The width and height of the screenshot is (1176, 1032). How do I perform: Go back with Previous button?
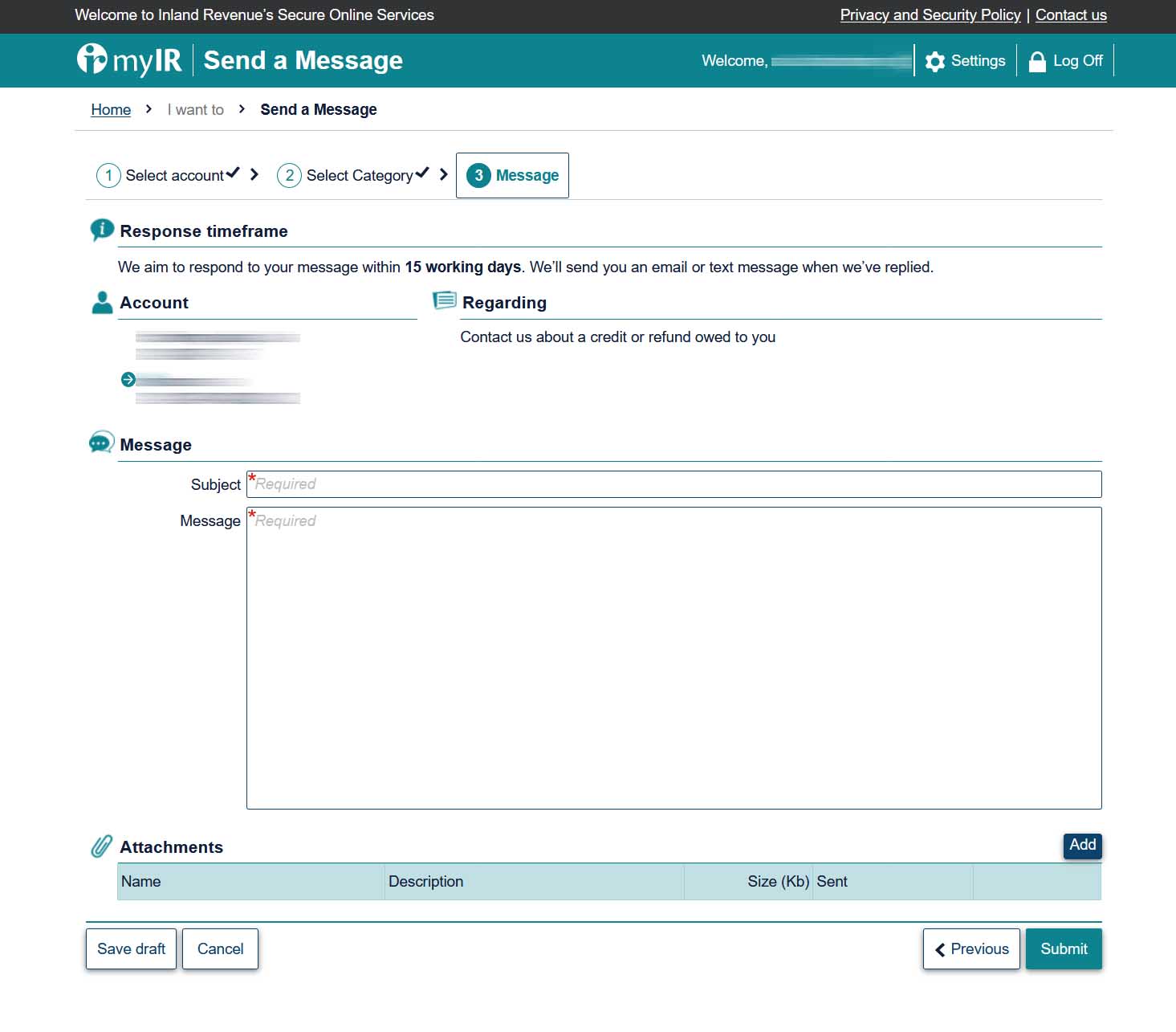point(971,949)
